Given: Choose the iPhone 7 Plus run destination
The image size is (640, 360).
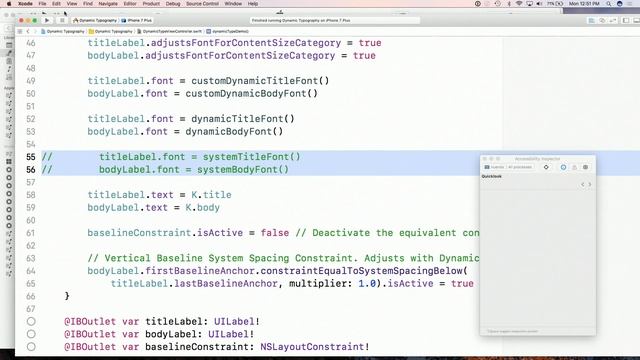Looking at the screenshot, I should [x=137, y=20].
